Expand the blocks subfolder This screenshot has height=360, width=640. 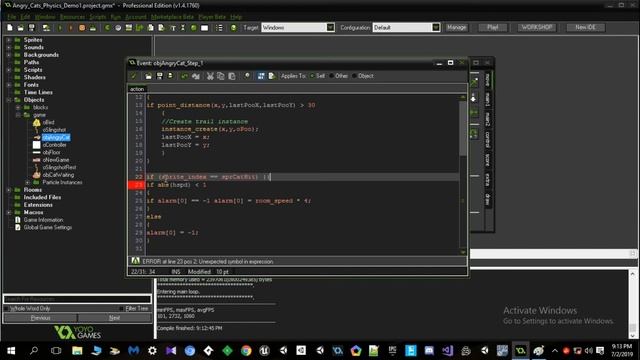18,107
